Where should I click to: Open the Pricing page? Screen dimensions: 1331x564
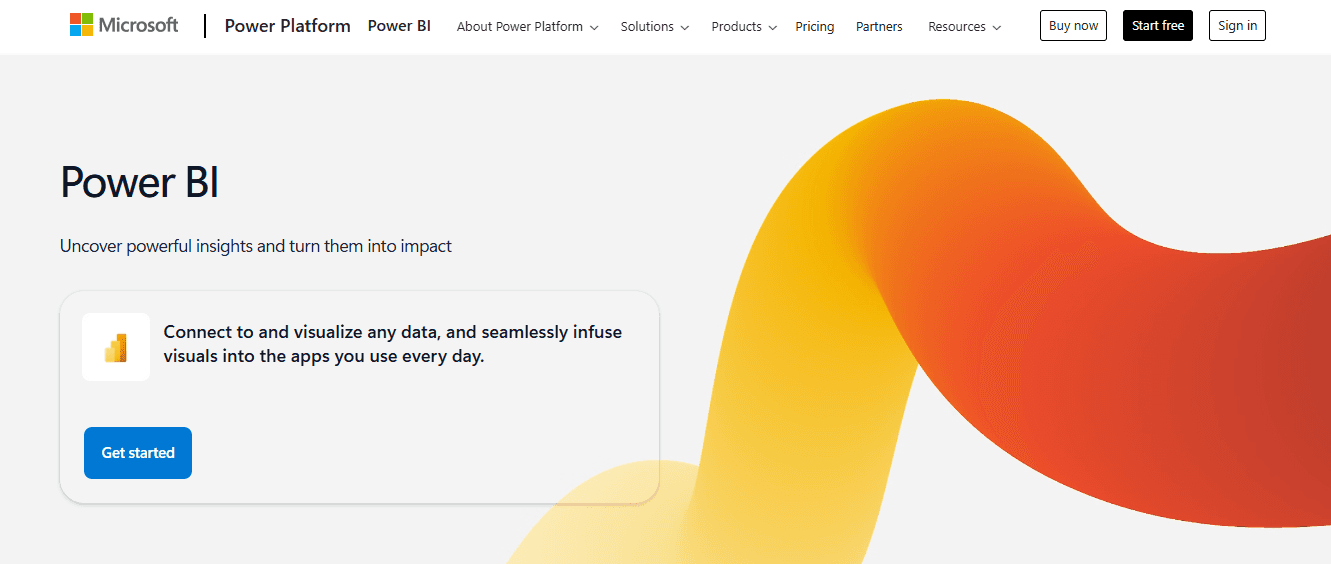815,27
